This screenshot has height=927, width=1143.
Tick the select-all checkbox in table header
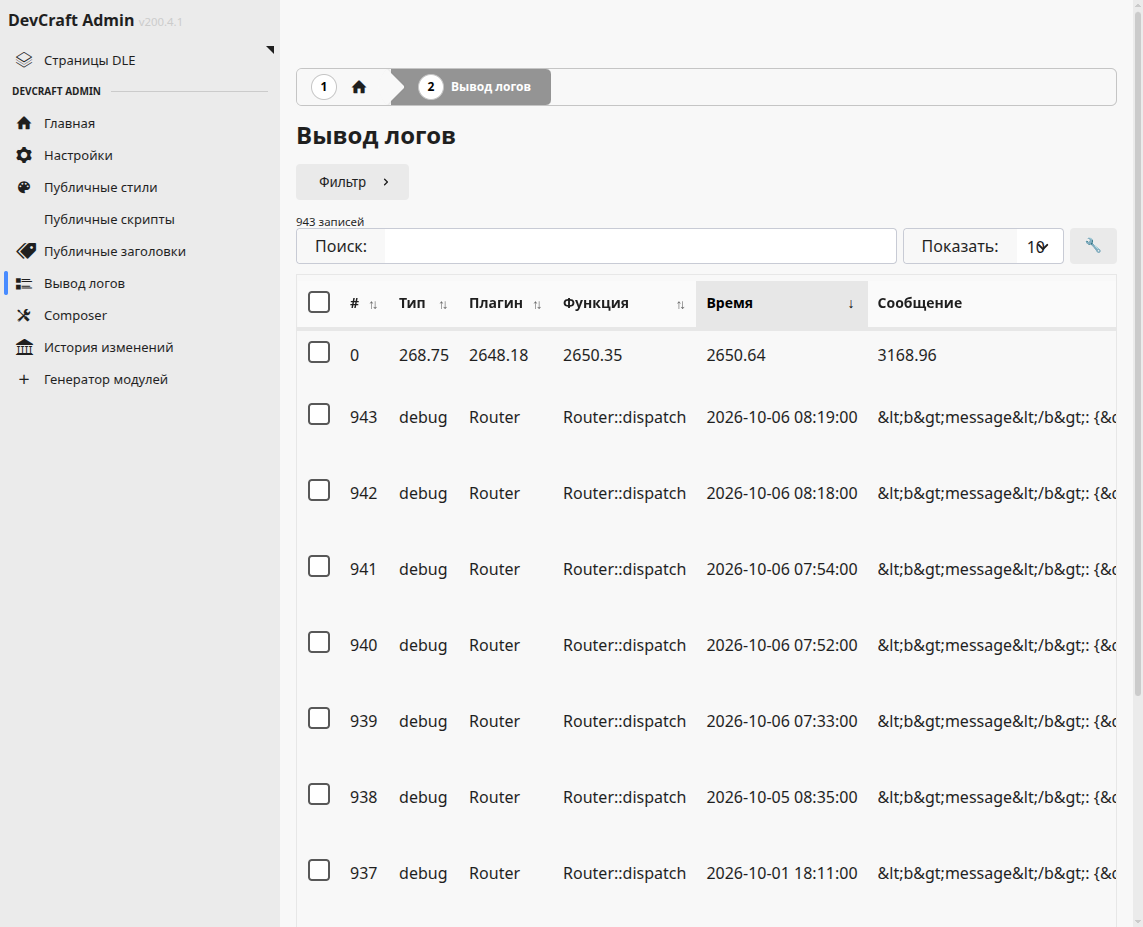click(319, 302)
